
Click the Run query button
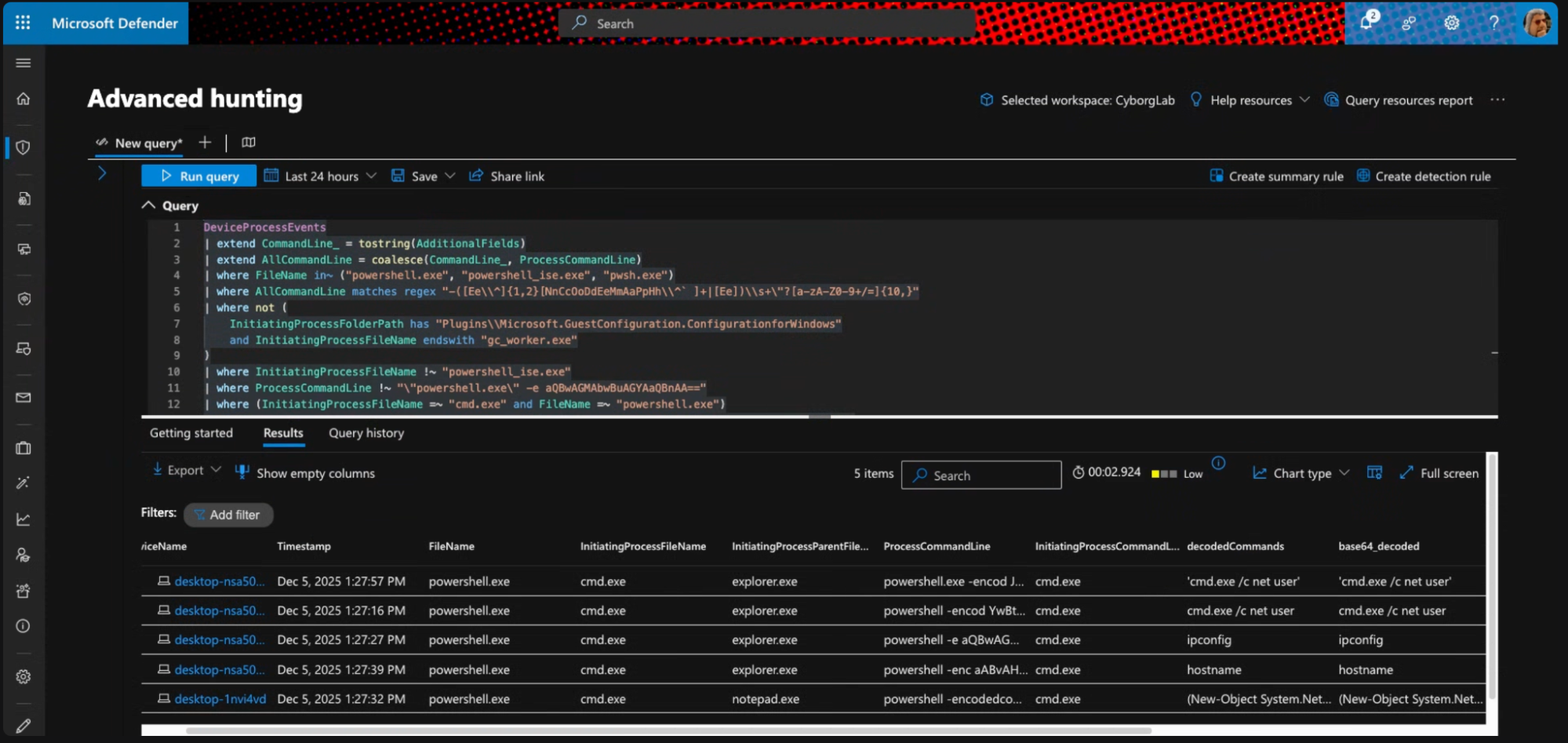click(199, 177)
